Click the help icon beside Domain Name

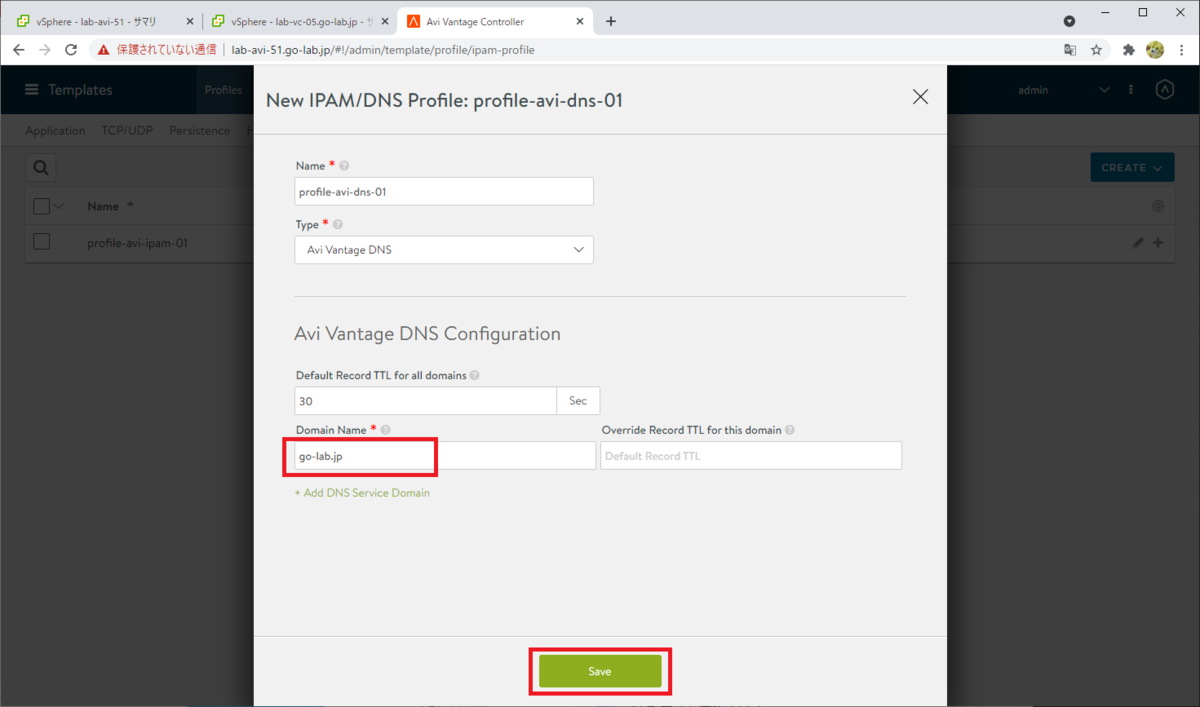click(x=385, y=430)
